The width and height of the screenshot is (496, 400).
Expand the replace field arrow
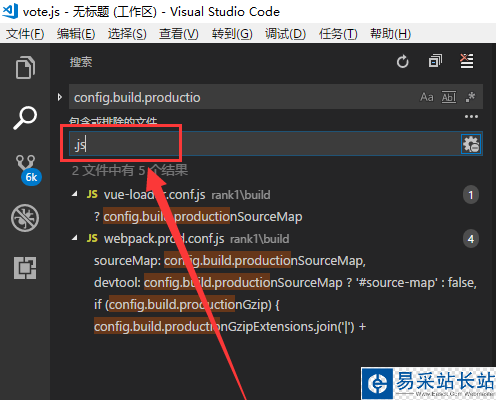pyautogui.click(x=60, y=97)
